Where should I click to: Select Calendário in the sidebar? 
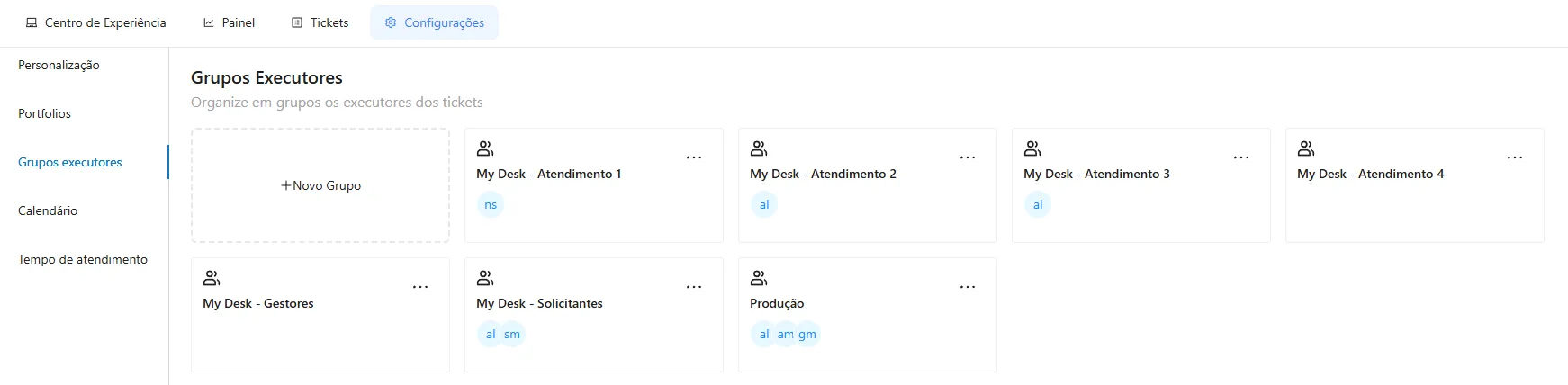pos(48,211)
